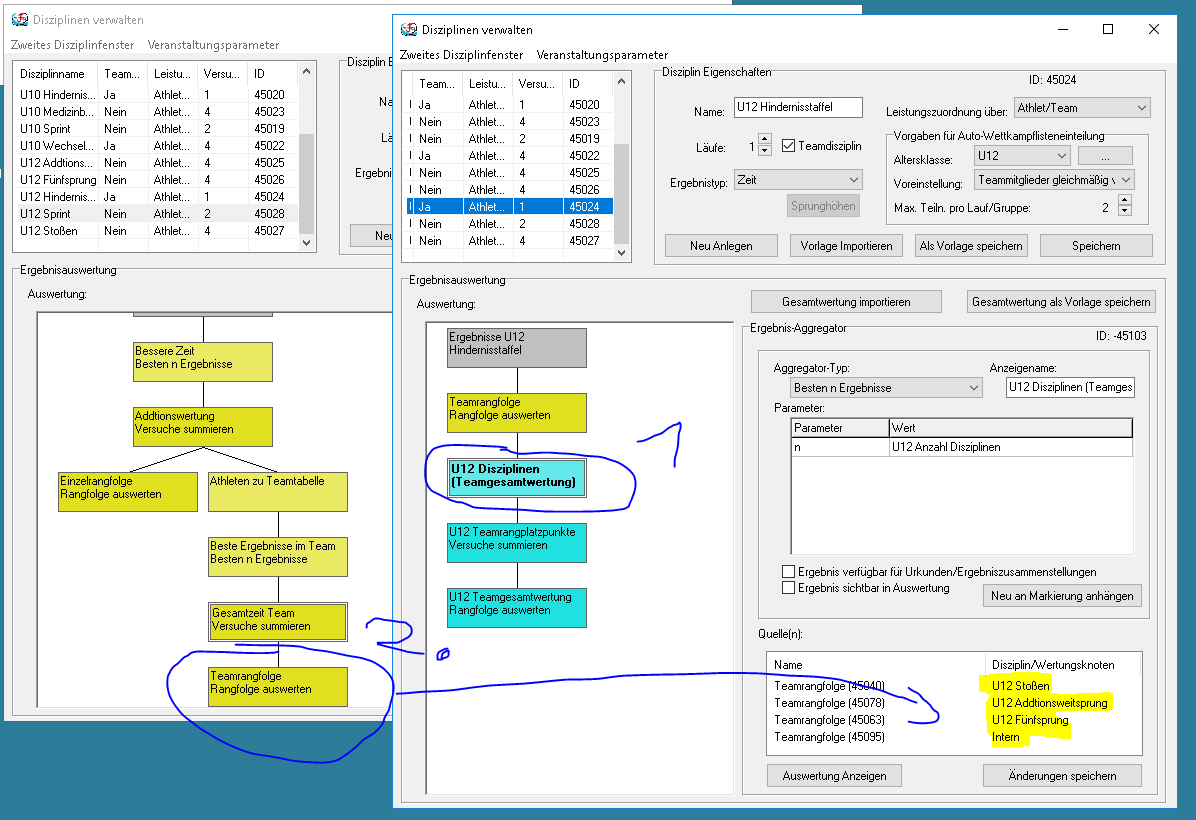The image size is (1196, 820).
Task: Select the Ergebnisse U12 Hindernisstaffel node
Action: click(517, 348)
